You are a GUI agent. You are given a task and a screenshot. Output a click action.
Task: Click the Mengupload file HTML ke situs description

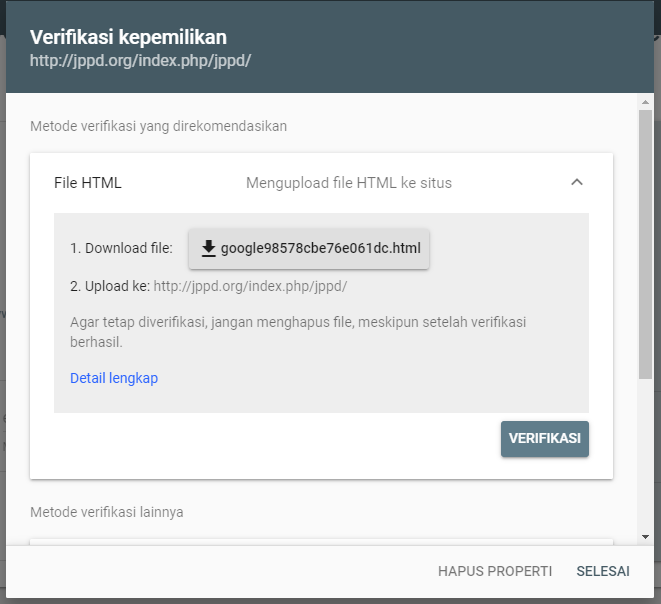tap(349, 183)
